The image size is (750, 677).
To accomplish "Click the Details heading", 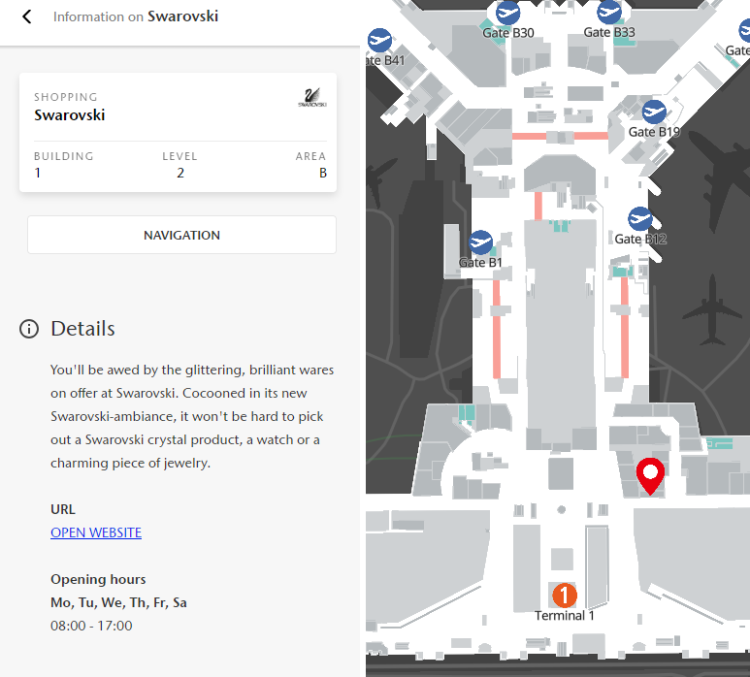I will [83, 329].
